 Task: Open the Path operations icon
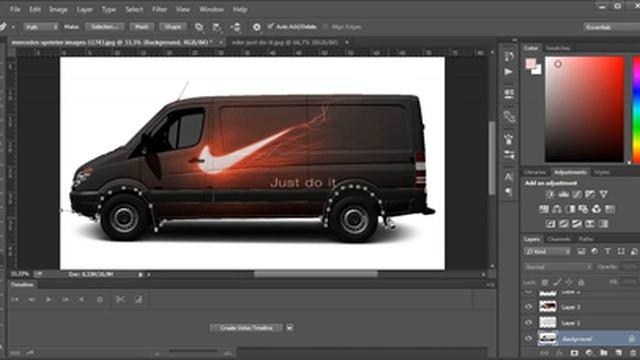tap(199, 27)
